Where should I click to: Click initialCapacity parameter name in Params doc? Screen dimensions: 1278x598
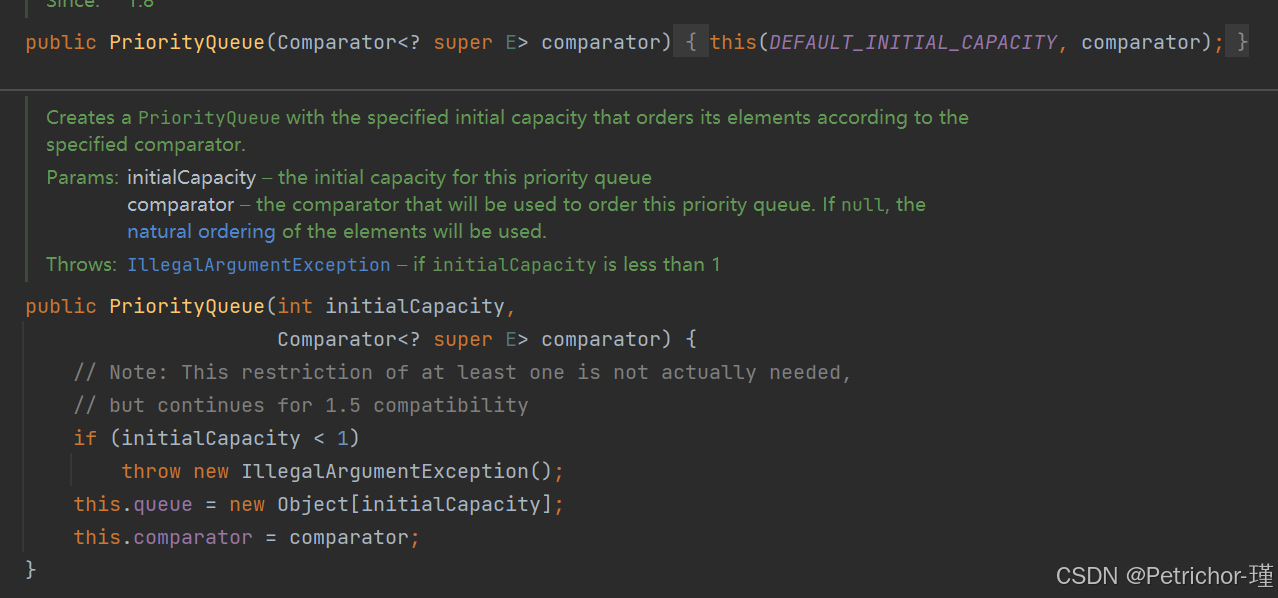[192, 177]
